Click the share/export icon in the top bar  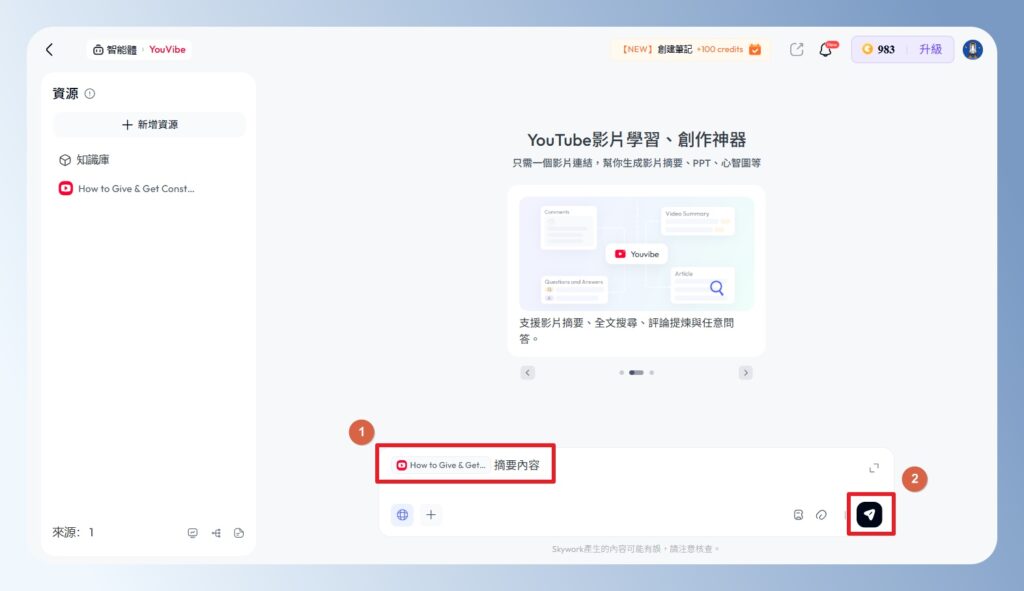(796, 48)
